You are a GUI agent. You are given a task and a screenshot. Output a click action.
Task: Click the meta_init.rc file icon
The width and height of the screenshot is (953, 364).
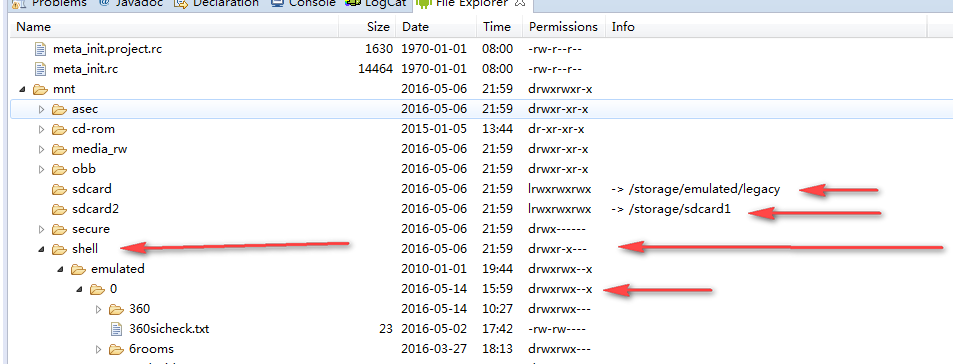point(40,69)
